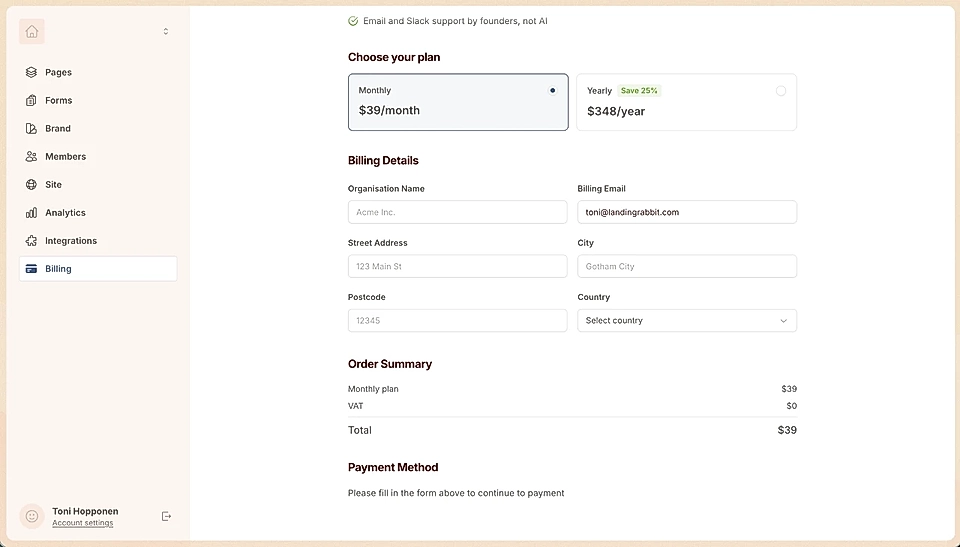Screen dimensions: 960x547
Task: Click the Brand swatch icon
Action: tap(31, 129)
